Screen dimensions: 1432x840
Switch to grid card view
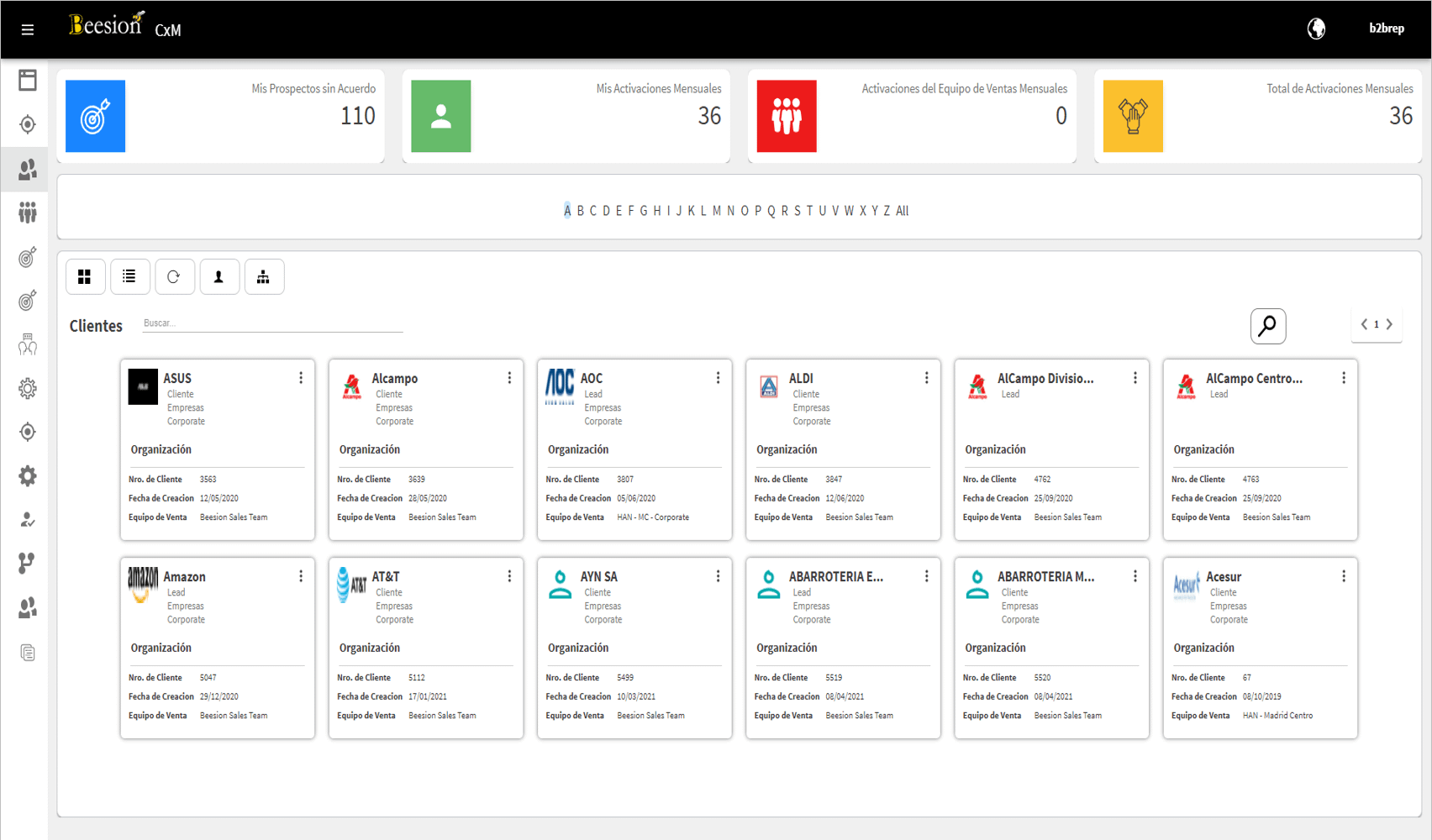pyautogui.click(x=85, y=276)
